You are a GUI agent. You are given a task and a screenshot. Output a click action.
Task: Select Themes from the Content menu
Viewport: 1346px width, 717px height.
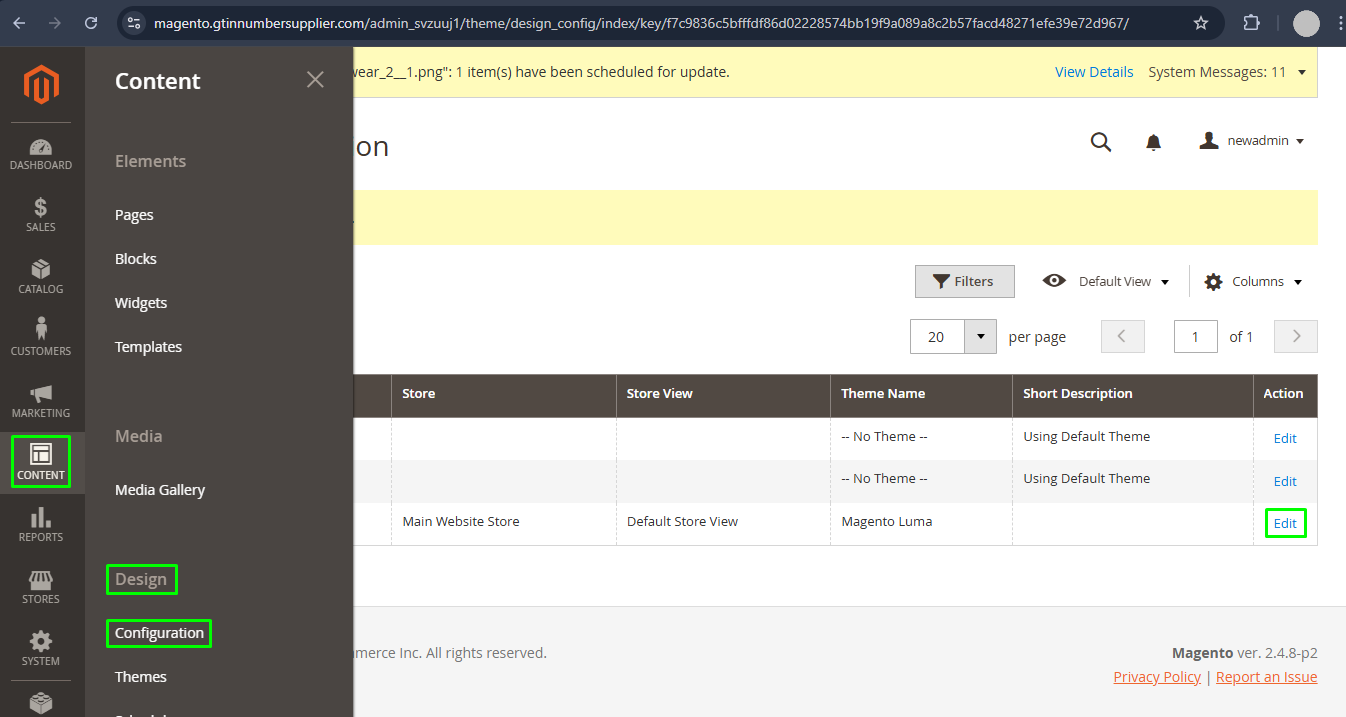[x=140, y=676]
